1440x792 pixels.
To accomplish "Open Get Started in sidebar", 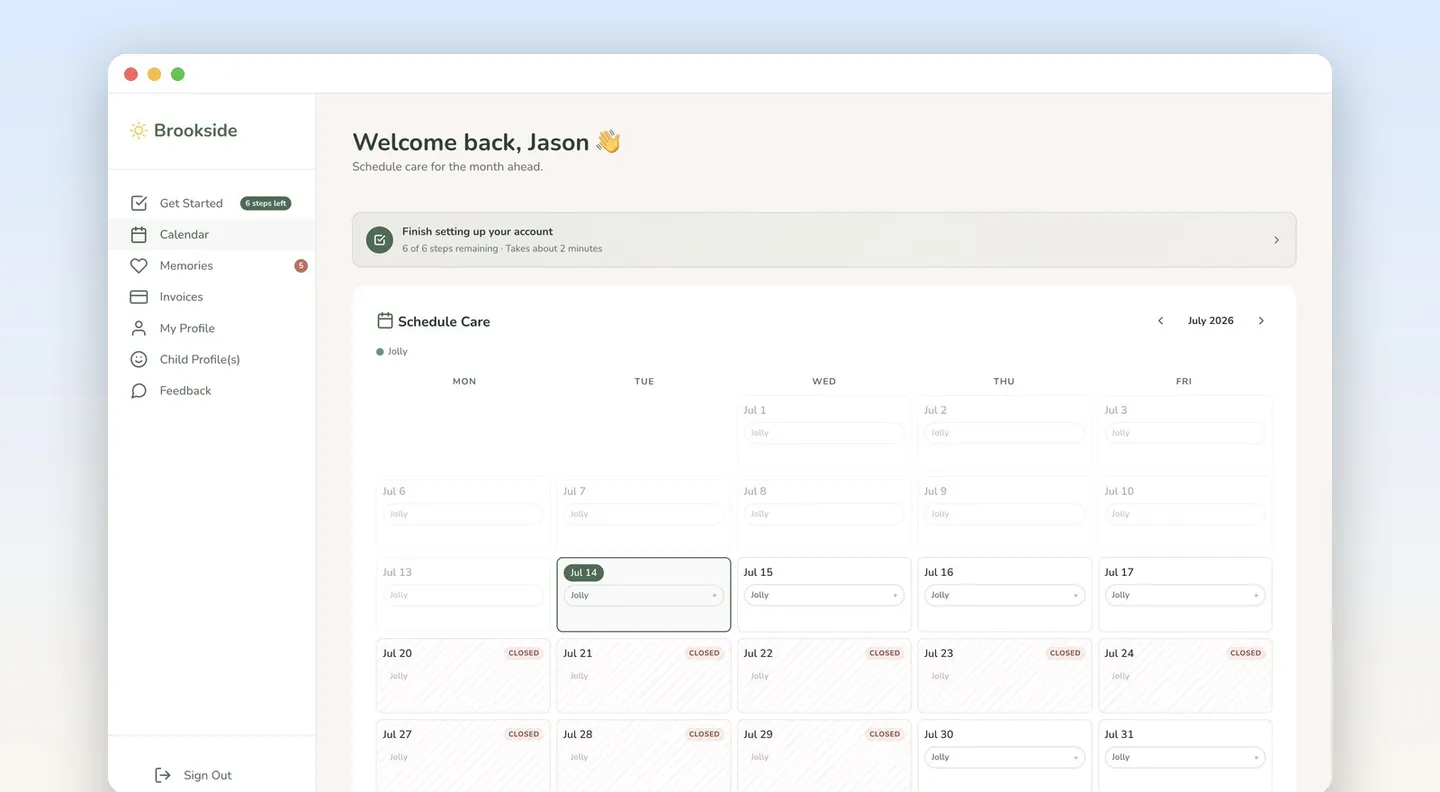I will [211, 203].
